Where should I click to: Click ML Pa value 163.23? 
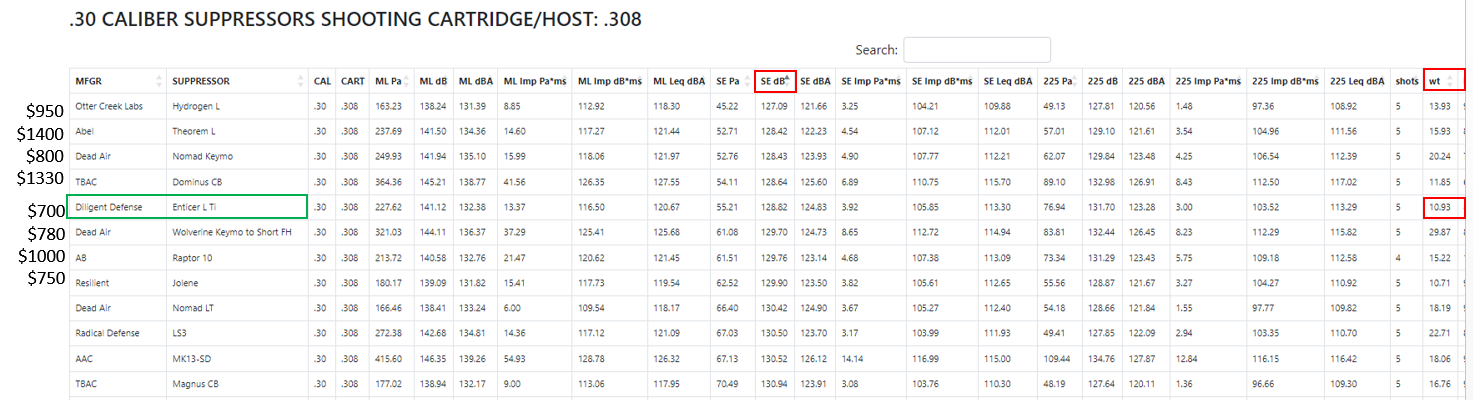[391, 106]
